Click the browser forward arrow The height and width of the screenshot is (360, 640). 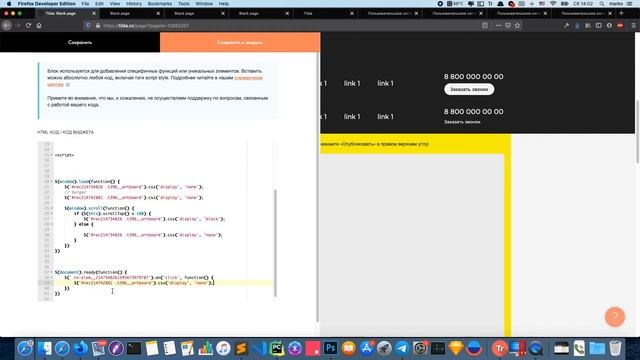pyautogui.click(x=18, y=25)
